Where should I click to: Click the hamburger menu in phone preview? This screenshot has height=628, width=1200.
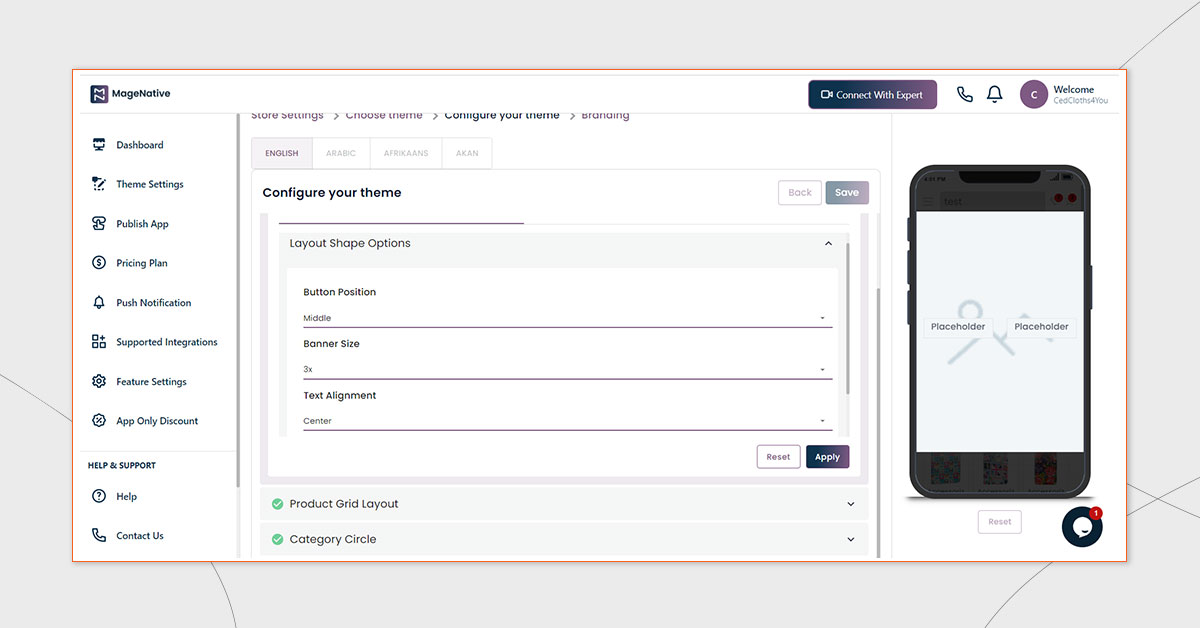coord(928,201)
